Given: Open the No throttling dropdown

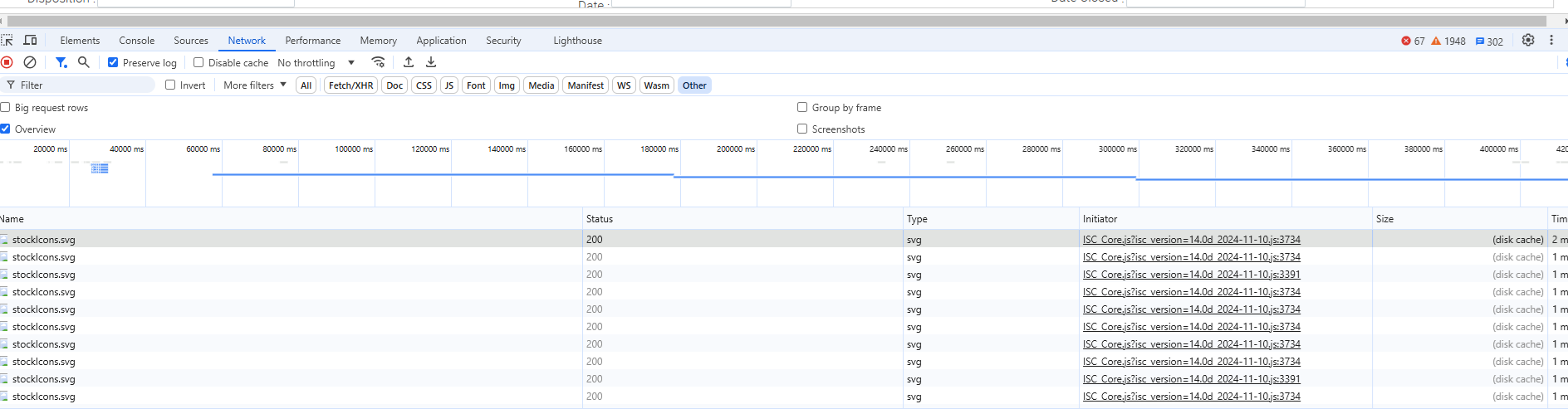Looking at the screenshot, I should click(x=316, y=63).
